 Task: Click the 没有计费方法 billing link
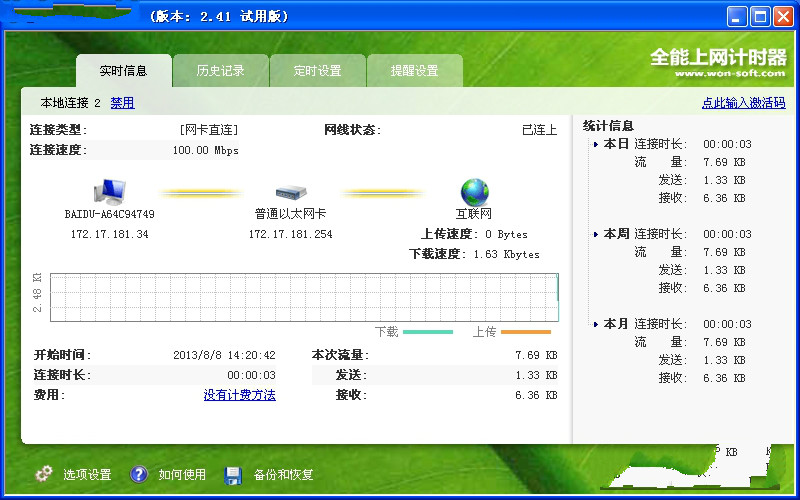(x=240, y=395)
